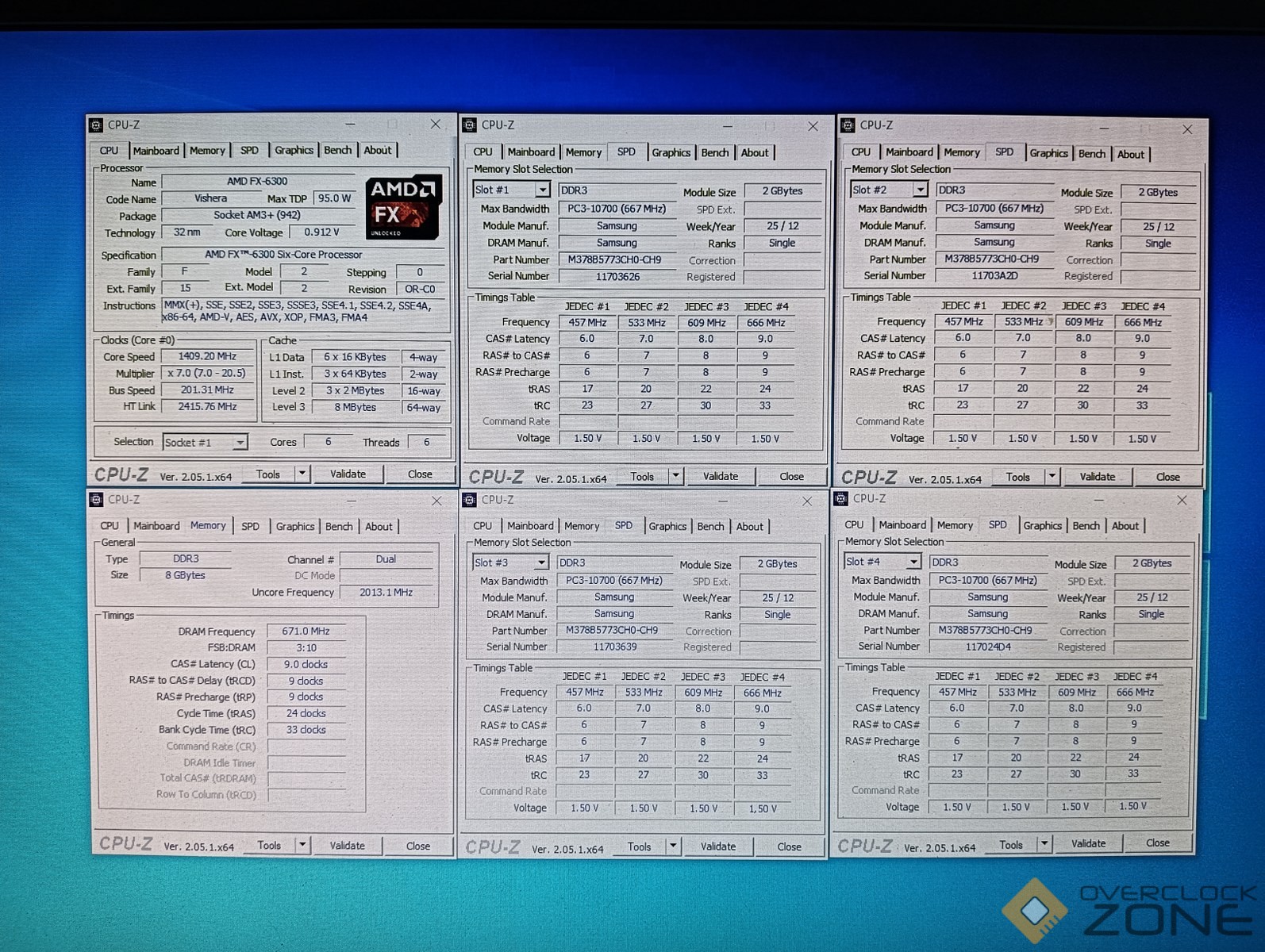The width and height of the screenshot is (1265, 952).
Task: Click CPU-Z title icon of Slot #2 window
Action: click(848, 125)
